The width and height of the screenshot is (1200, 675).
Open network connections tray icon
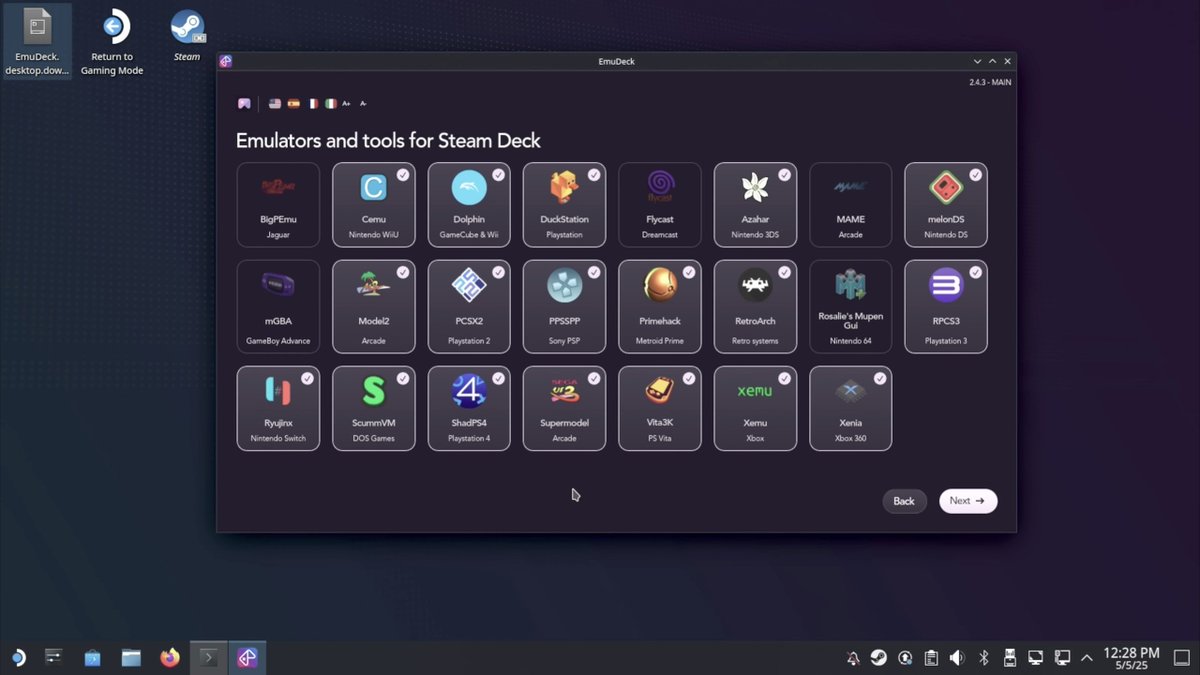pos(1062,658)
